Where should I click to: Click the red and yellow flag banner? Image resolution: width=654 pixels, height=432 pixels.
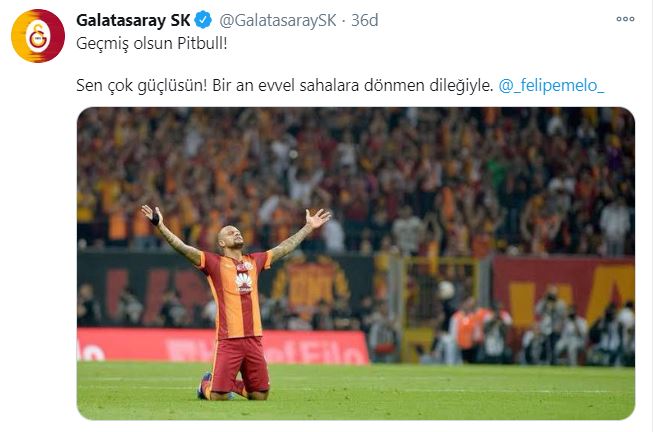click(563, 292)
